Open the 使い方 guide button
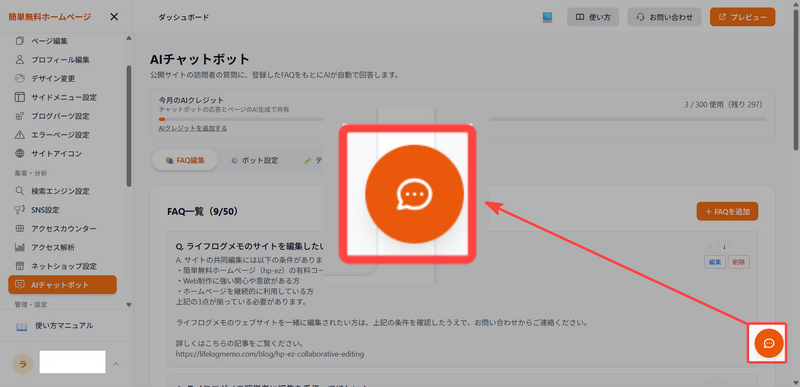Viewport: 800px width, 387px height. [x=593, y=17]
